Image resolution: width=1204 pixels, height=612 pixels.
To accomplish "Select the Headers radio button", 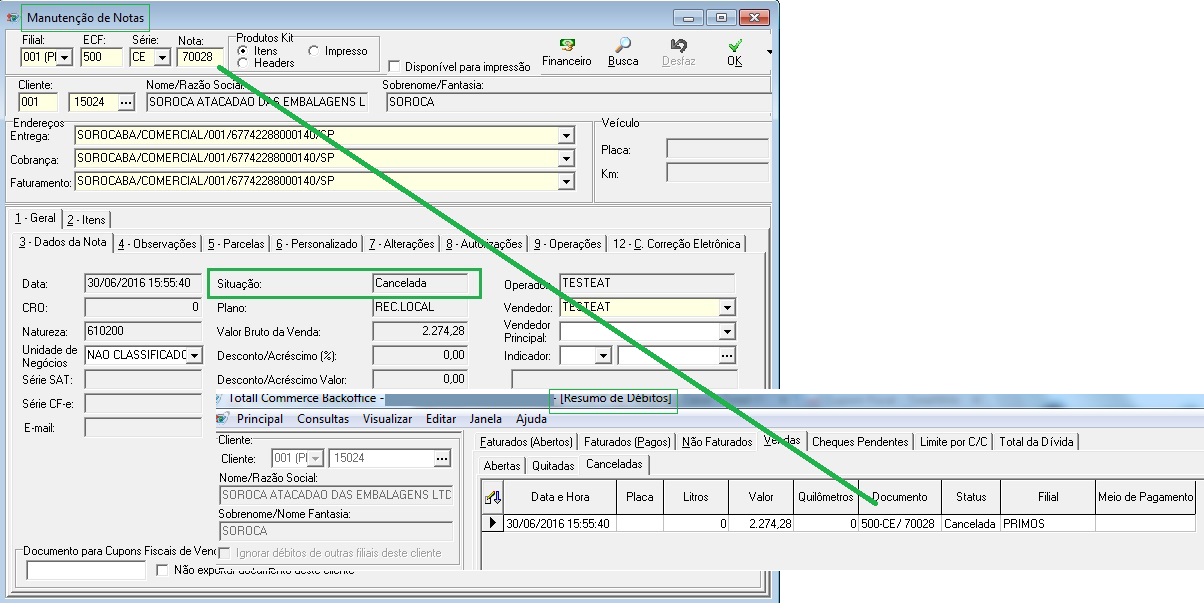I will (243, 63).
